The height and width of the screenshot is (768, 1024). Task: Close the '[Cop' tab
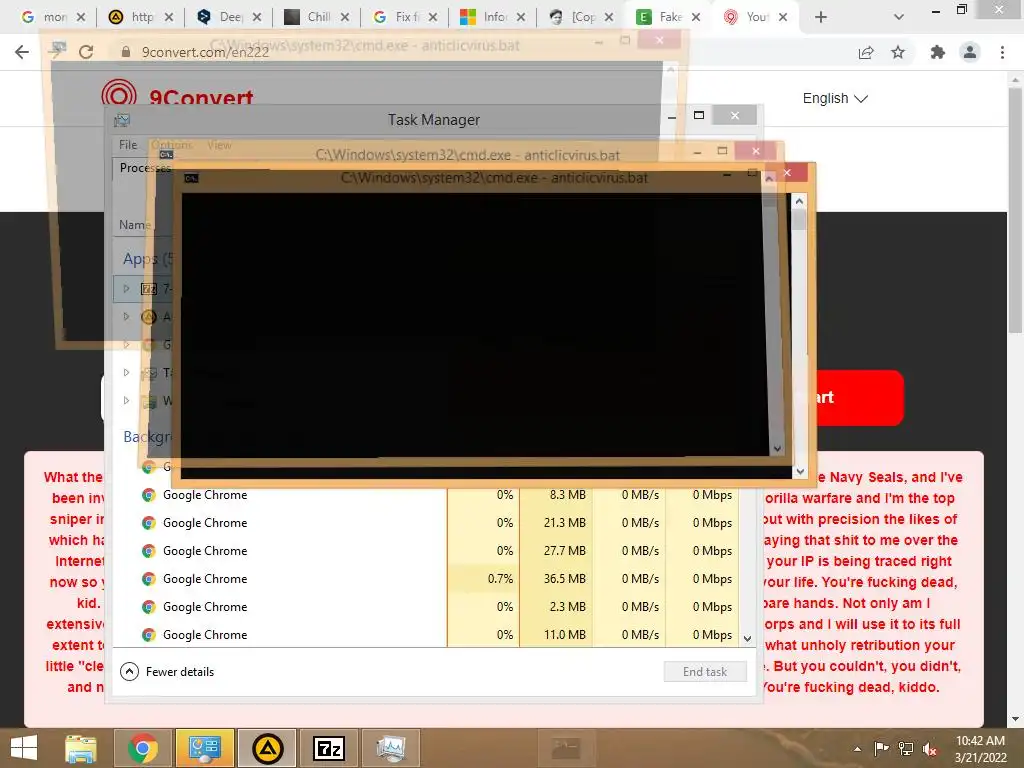609,17
